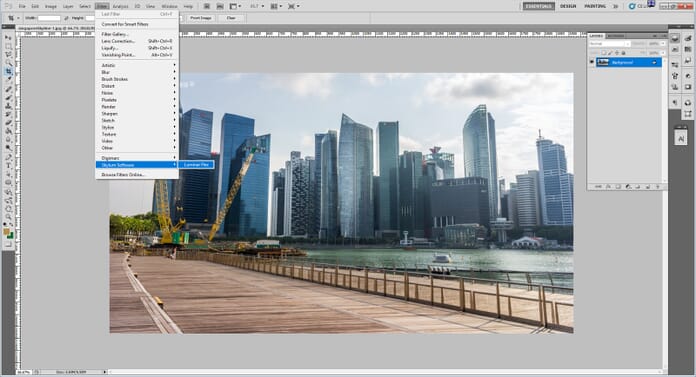Viewport: 696px width, 377px height.
Task: Expand the Distort filter submenu
Action: click(x=137, y=86)
